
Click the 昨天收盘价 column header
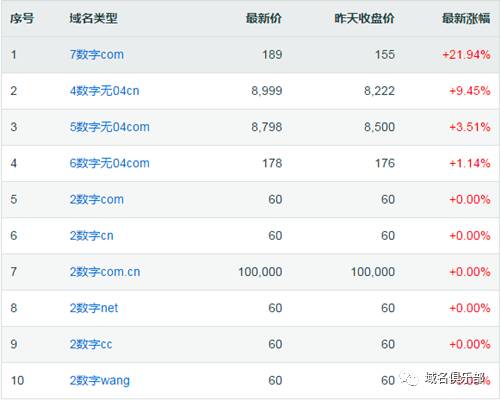[365, 18]
